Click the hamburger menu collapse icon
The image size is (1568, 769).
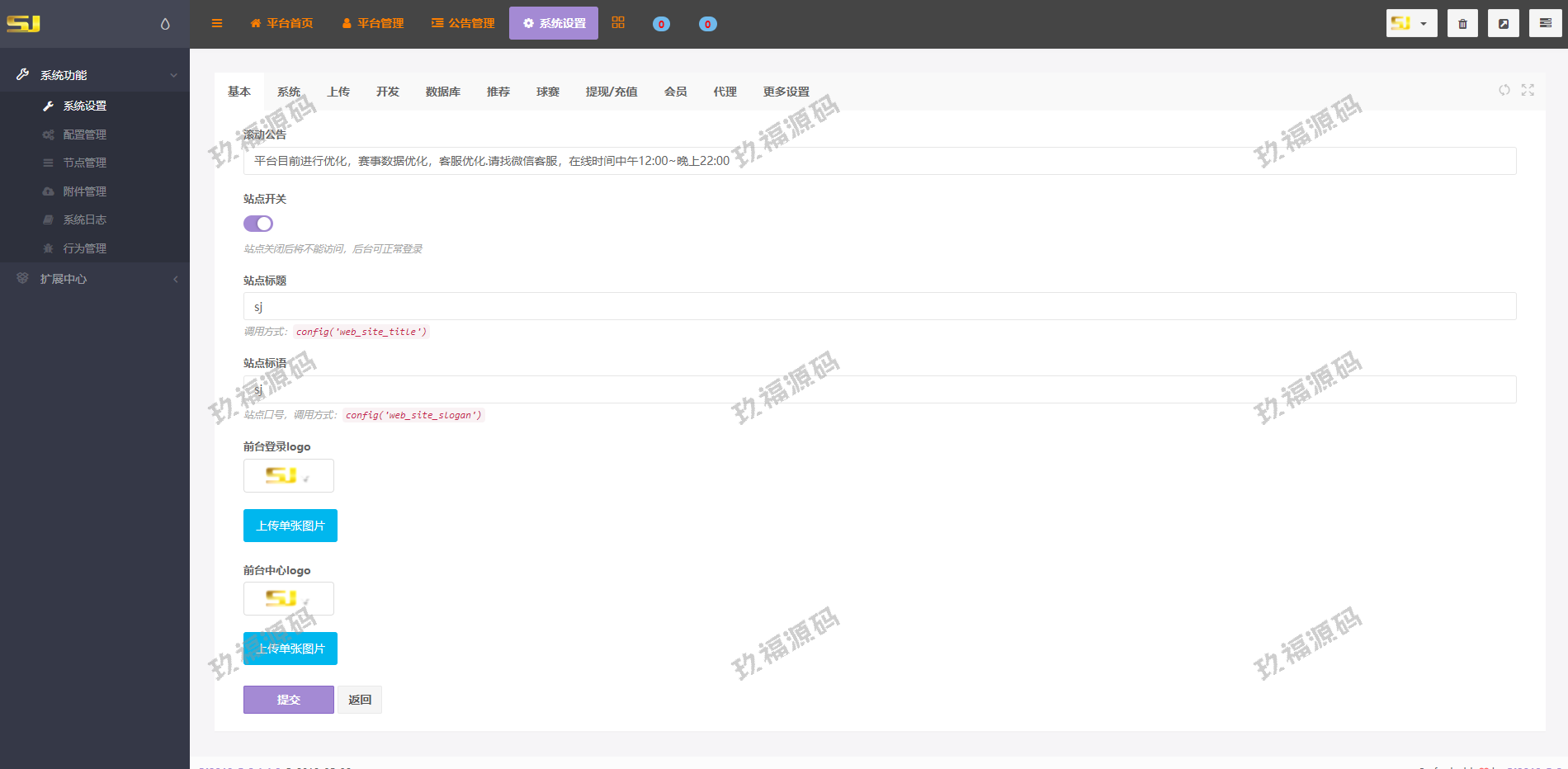pyautogui.click(x=217, y=23)
